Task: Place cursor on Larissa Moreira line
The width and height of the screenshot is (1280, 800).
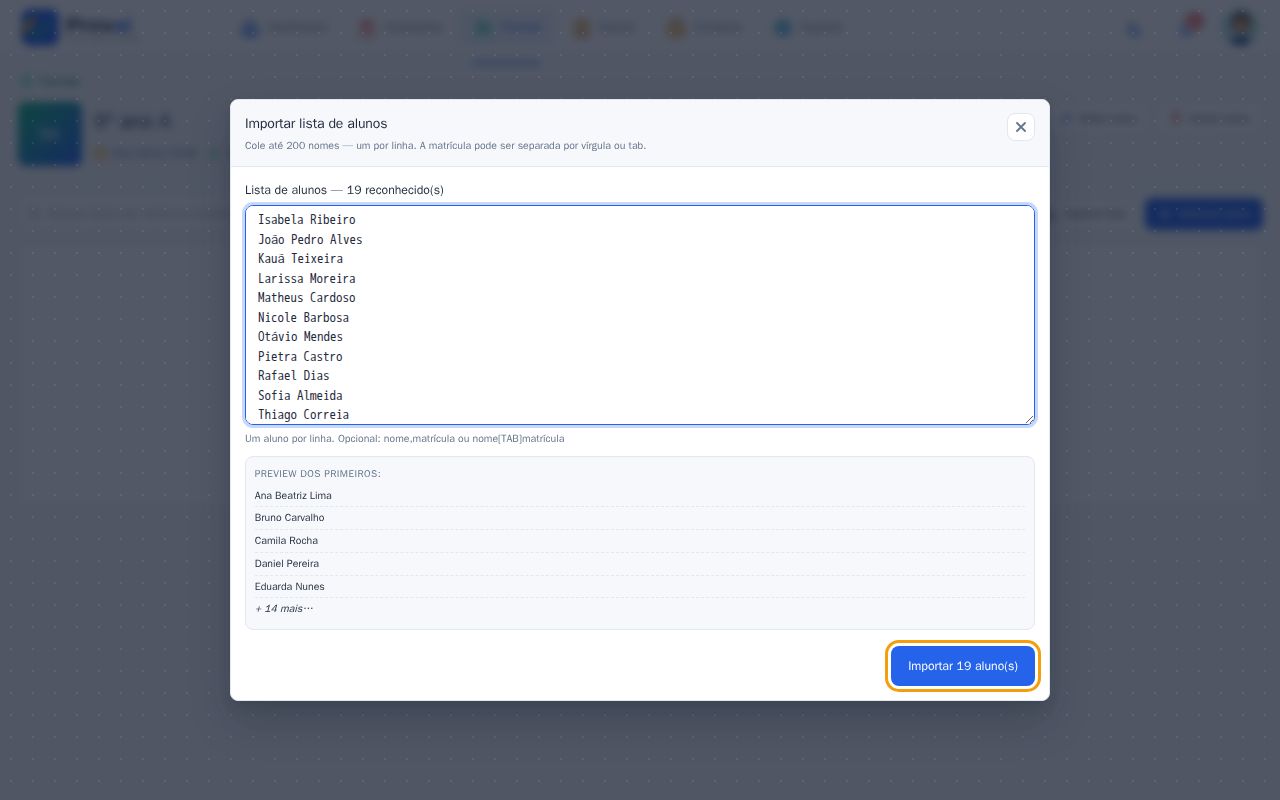Action: point(306,279)
